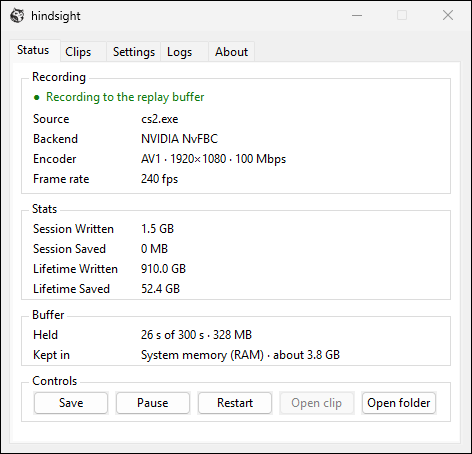The width and height of the screenshot is (472, 454).
Task: Click the Held label in Buffer group
Action: coord(45,335)
